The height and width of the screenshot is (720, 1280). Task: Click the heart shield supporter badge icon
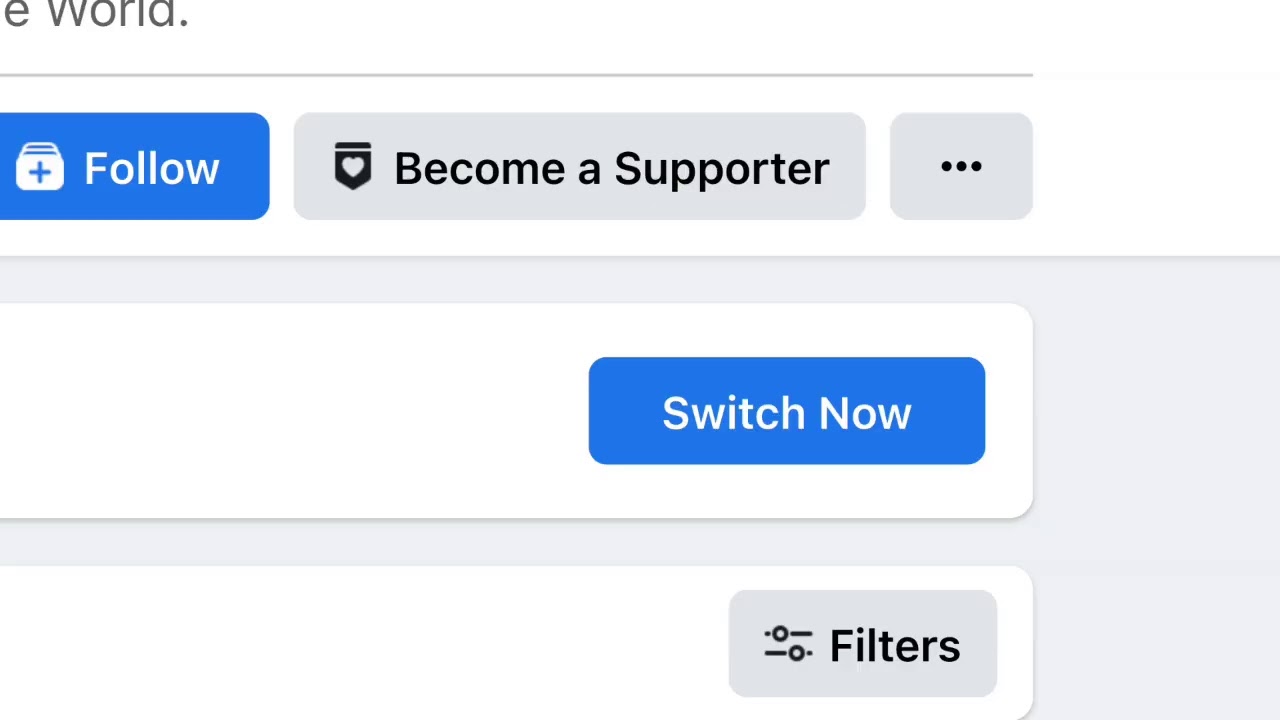(353, 166)
